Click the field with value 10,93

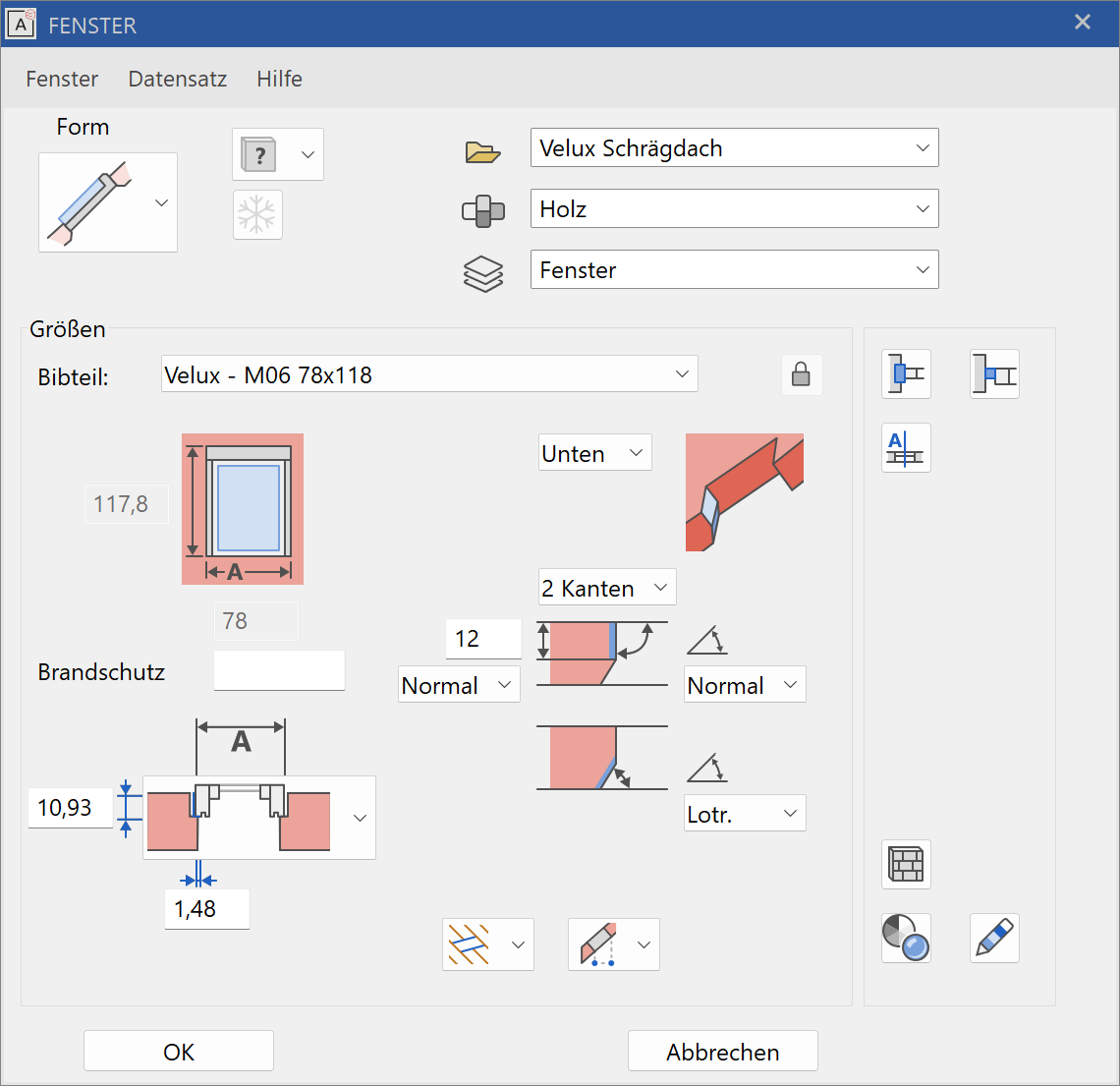(70, 808)
